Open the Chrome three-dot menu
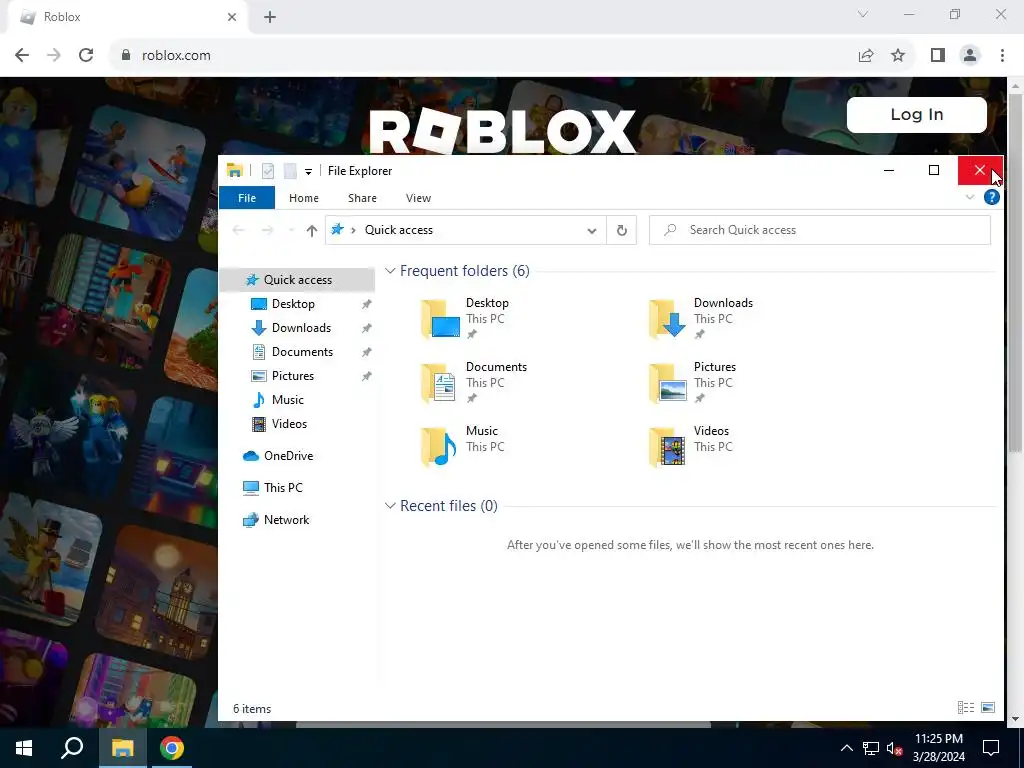 tap(1002, 56)
